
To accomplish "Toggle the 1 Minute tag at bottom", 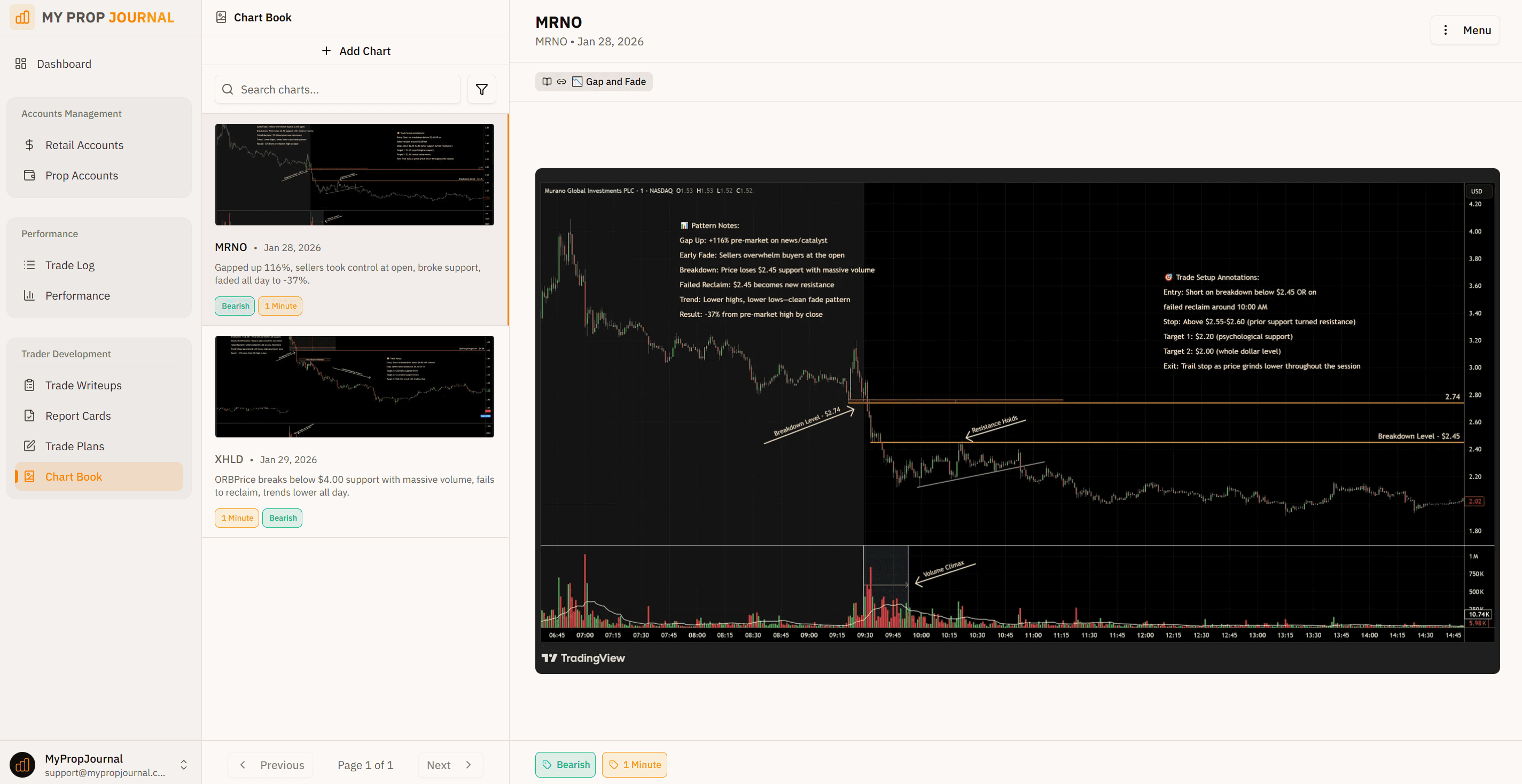I will coord(634,764).
